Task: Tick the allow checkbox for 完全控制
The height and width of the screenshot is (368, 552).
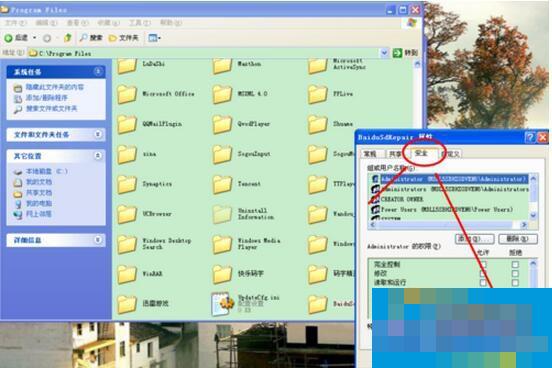Action: [x=483, y=264]
